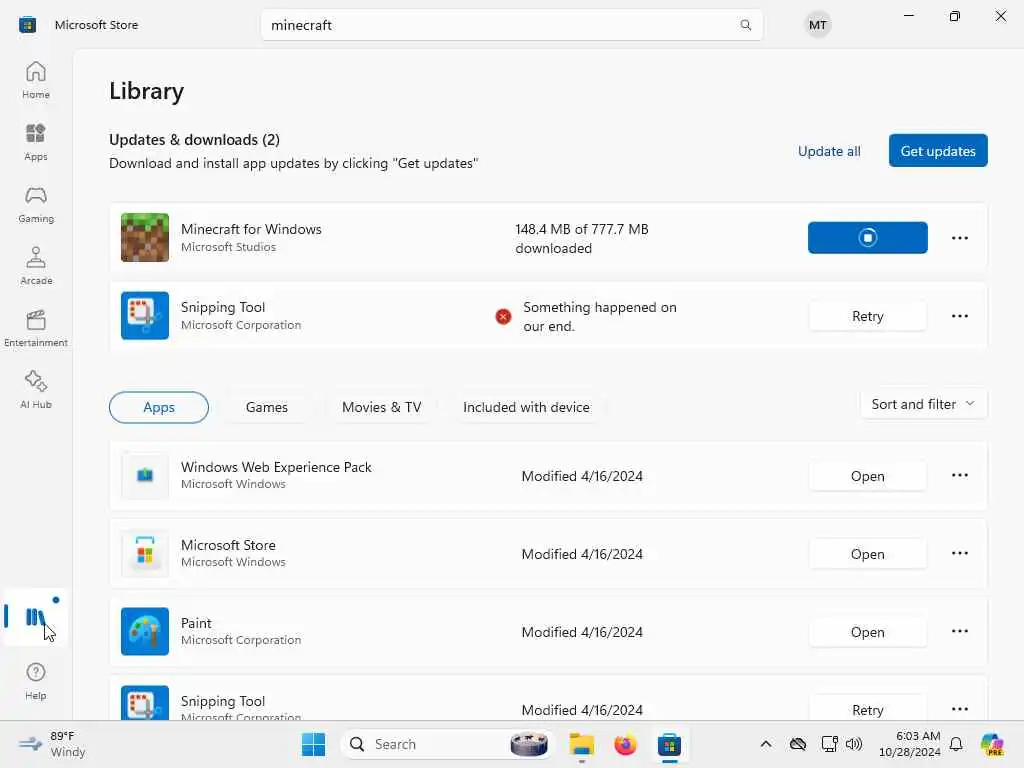The width and height of the screenshot is (1024, 768).
Task: Select the Movies & TV filter tab
Action: point(381,408)
